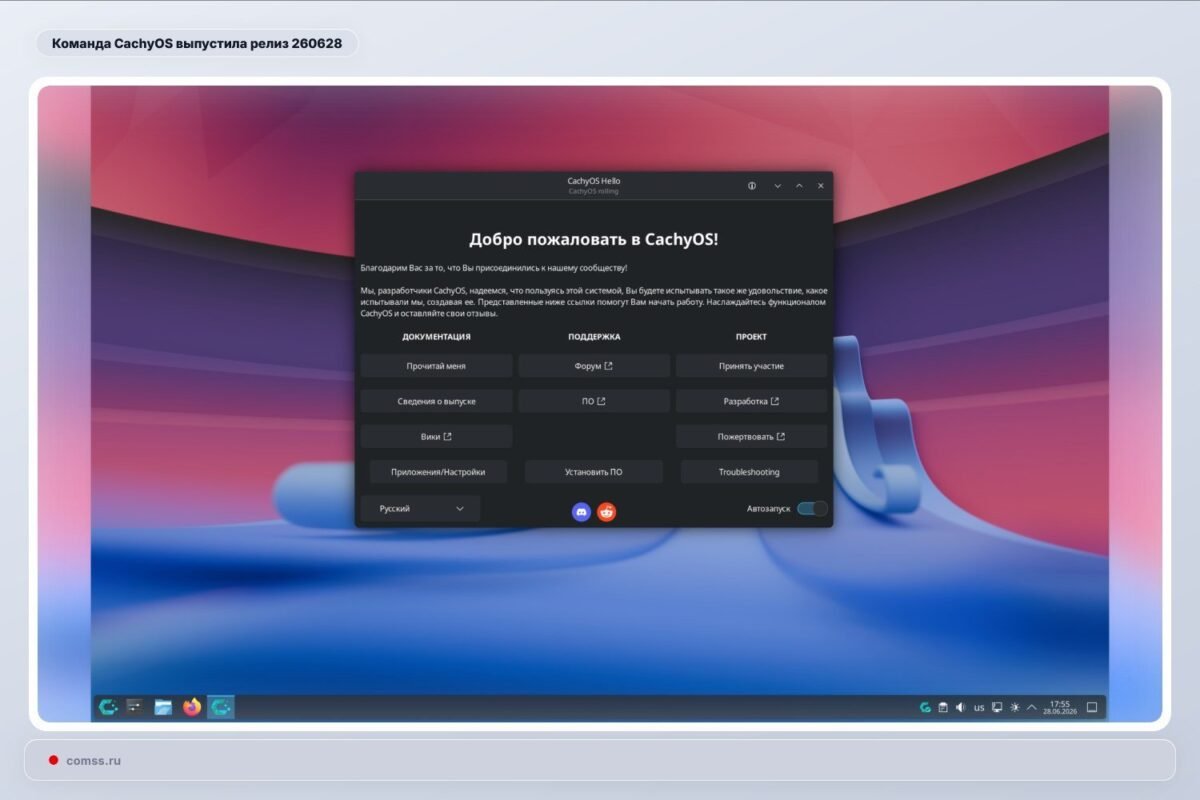Screen dimensions: 1200x800
Task: Click the ПОДДЕРЖКА column heading
Action: (594, 337)
